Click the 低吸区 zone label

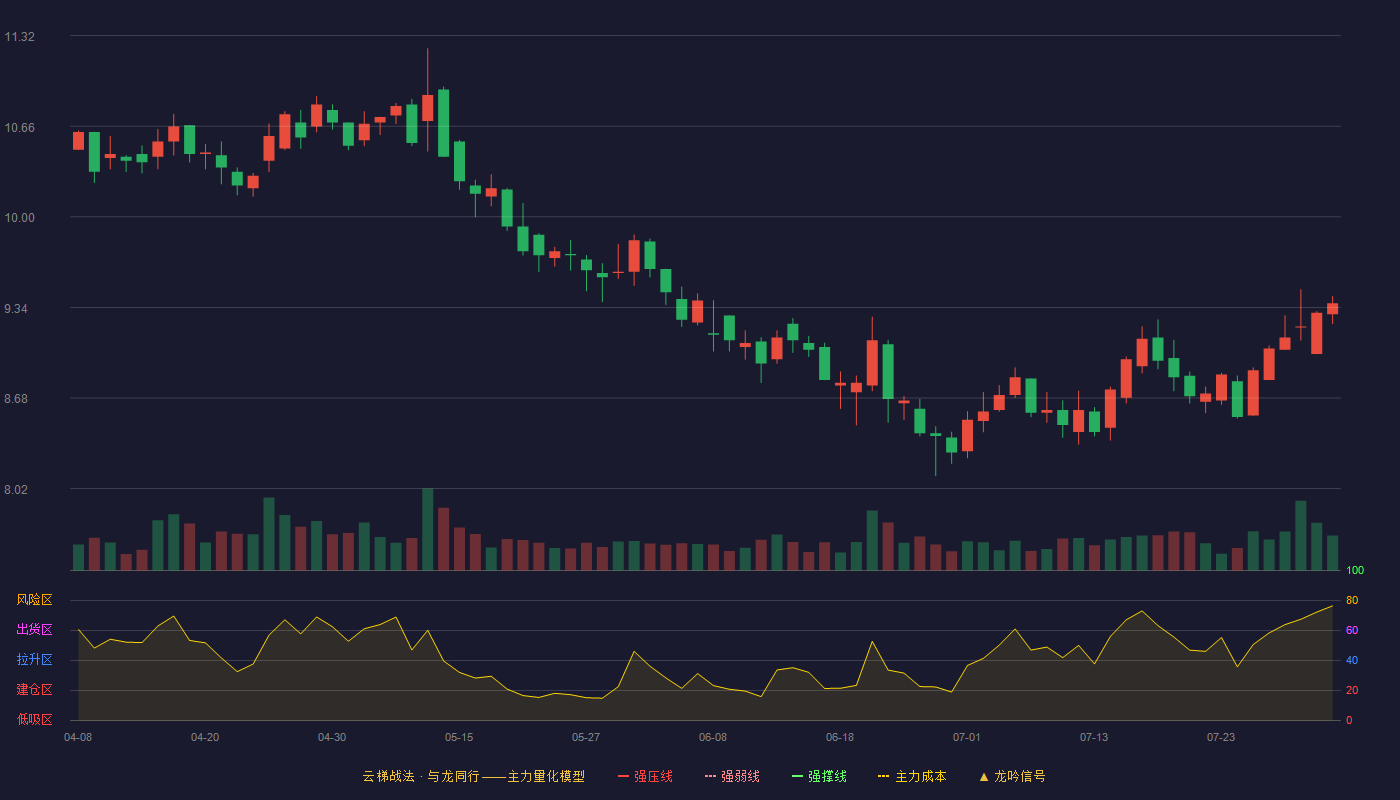[x=34, y=720]
